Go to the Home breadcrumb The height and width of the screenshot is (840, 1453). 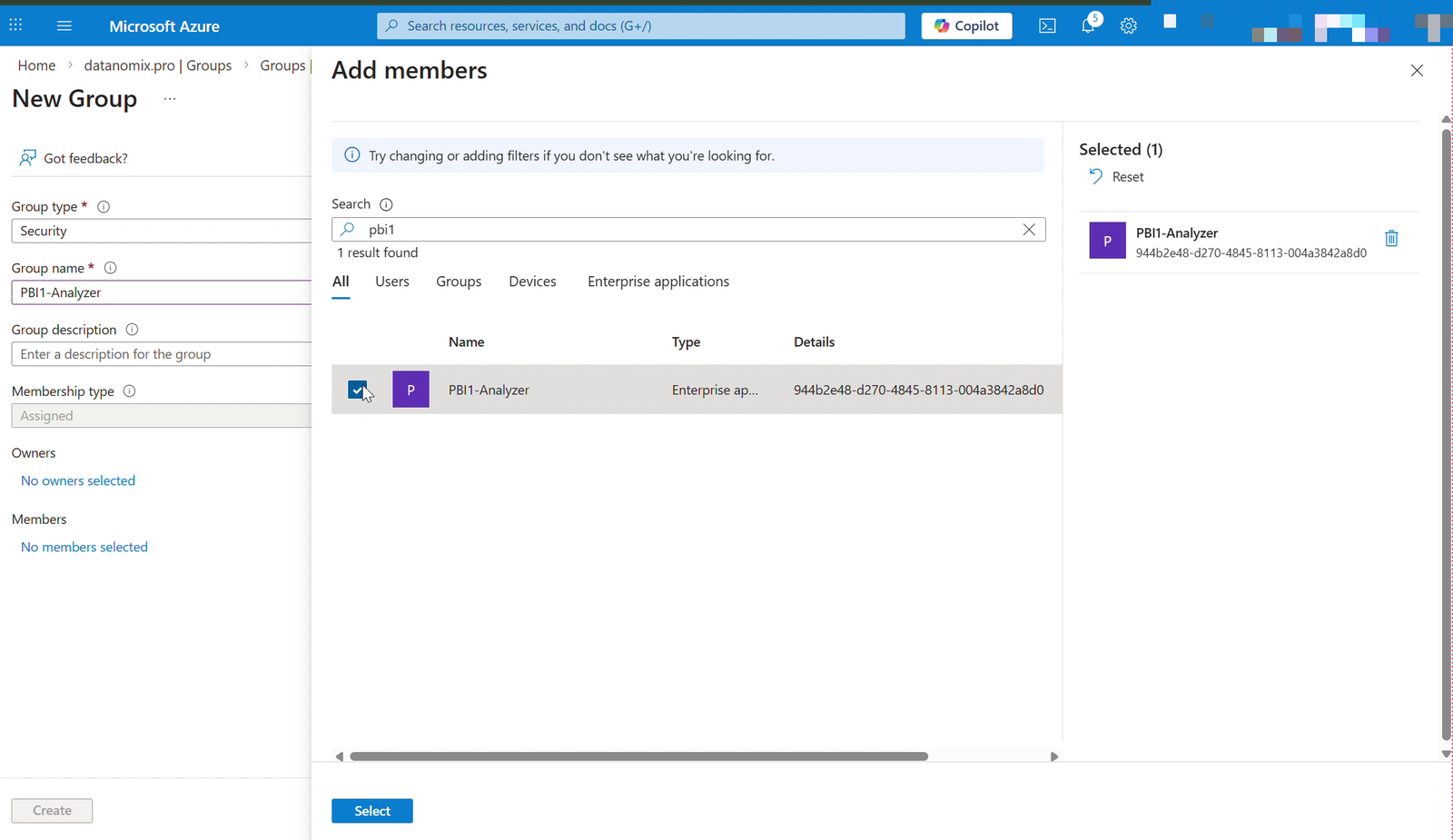36,65
